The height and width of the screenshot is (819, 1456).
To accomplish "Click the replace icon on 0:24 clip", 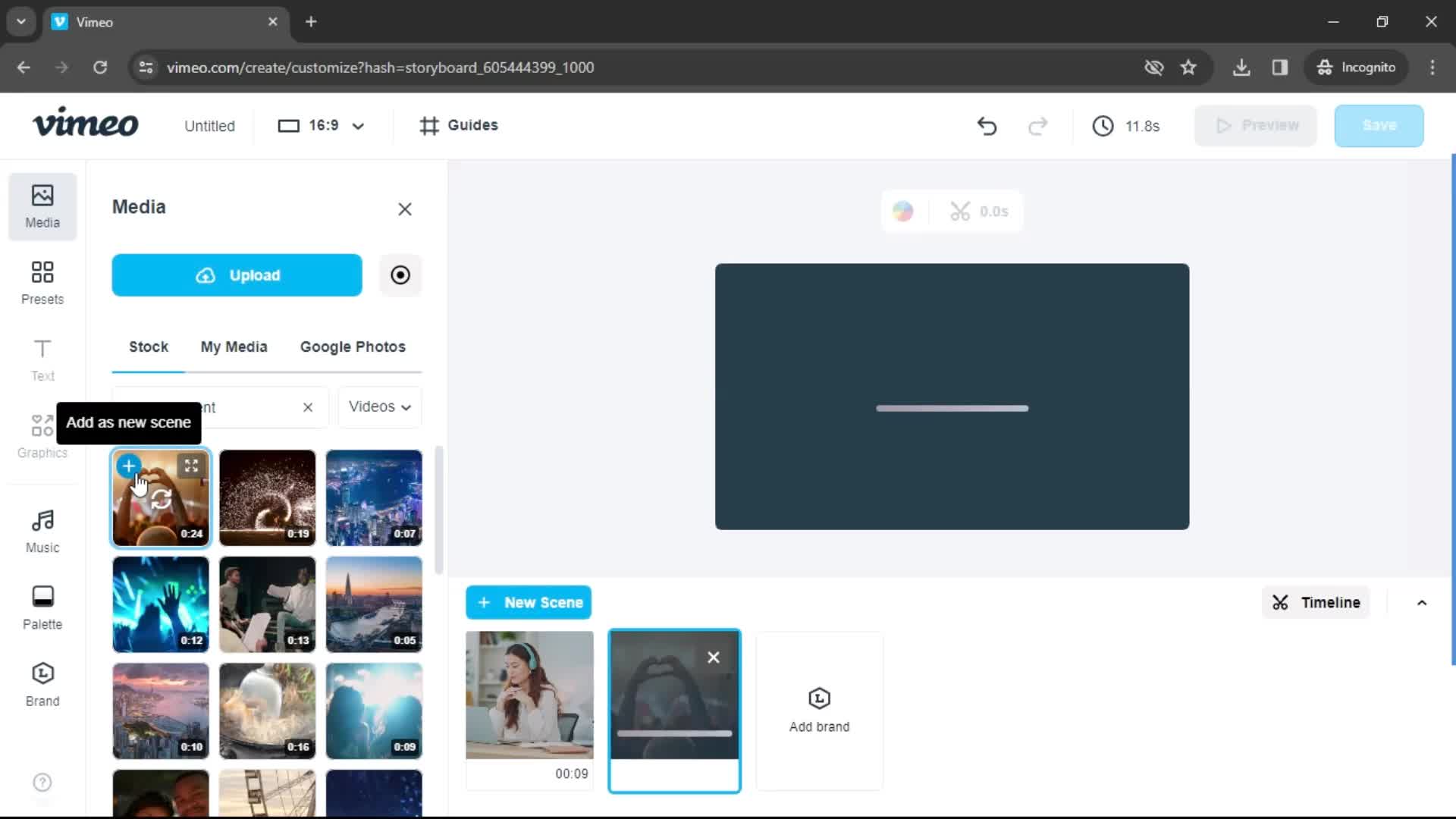I will pos(161,498).
